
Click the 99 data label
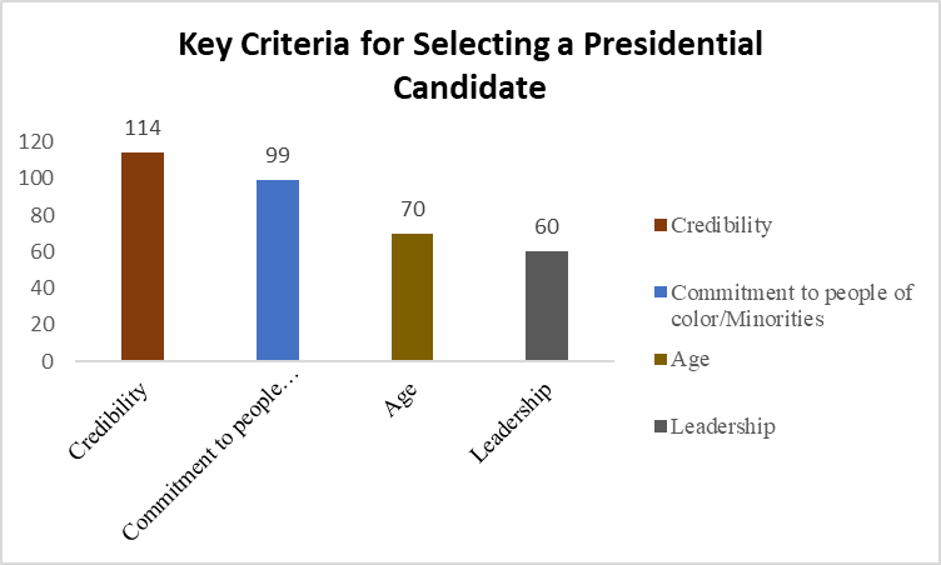click(277, 157)
